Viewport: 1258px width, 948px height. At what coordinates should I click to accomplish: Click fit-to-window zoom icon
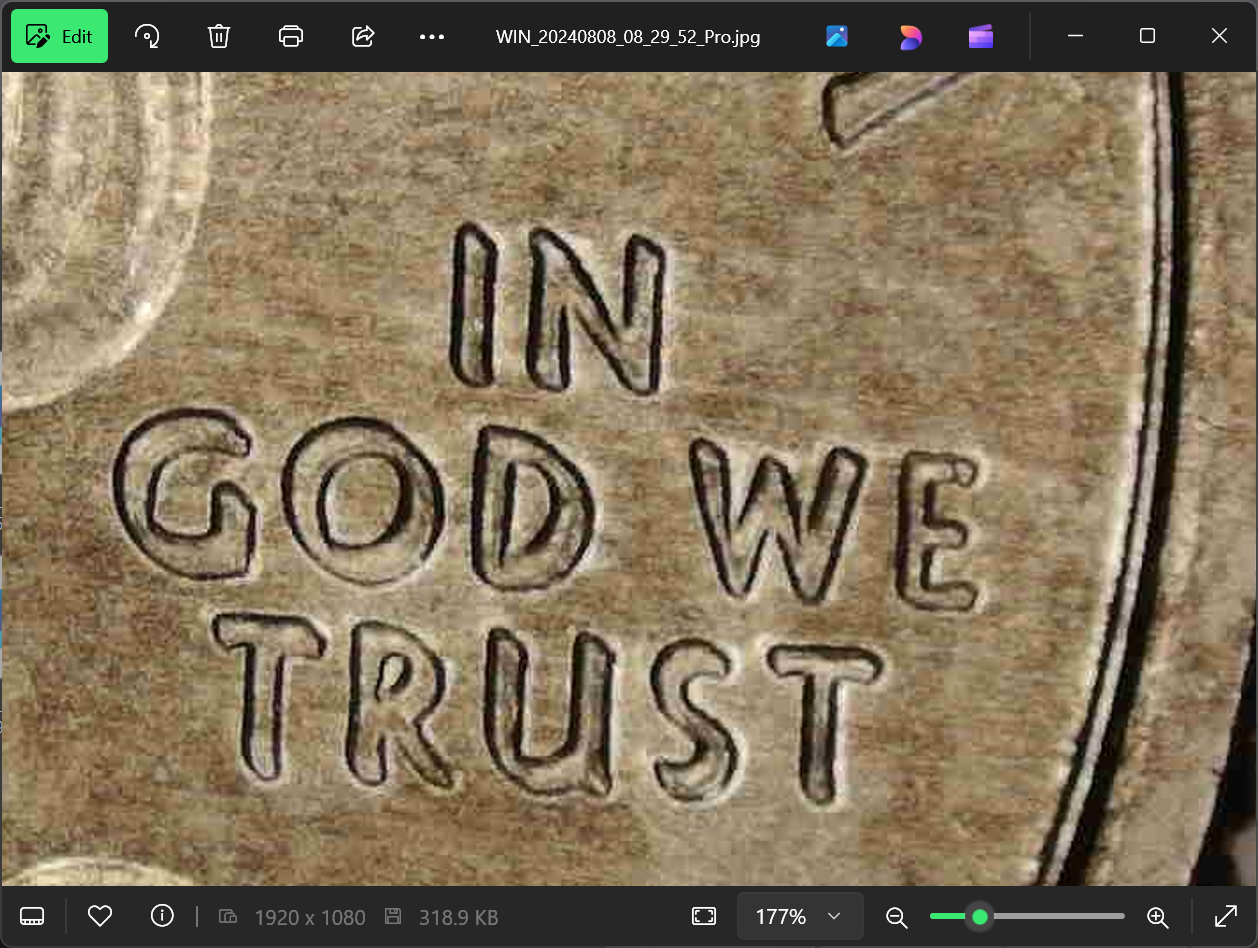(704, 916)
